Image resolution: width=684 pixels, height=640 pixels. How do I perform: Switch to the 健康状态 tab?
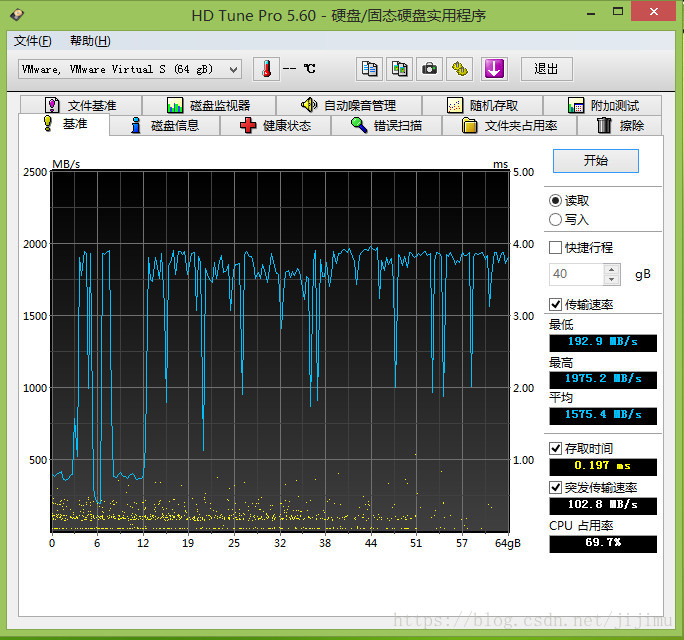tap(276, 126)
